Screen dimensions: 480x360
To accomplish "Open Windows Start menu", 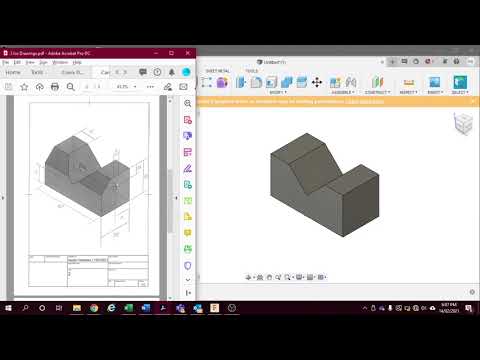I will pos(8,308).
